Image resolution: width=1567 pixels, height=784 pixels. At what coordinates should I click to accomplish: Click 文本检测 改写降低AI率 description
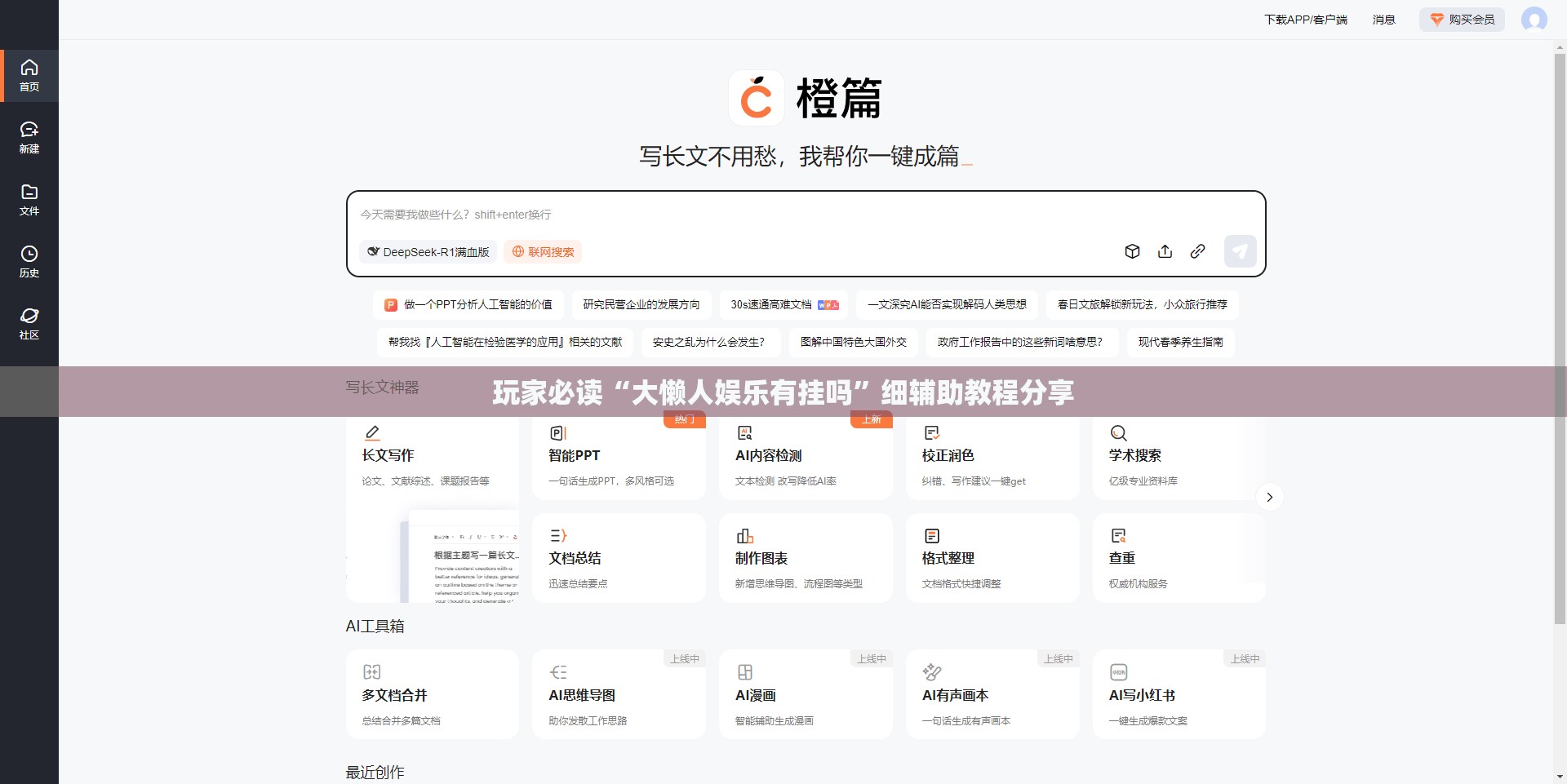tap(785, 481)
